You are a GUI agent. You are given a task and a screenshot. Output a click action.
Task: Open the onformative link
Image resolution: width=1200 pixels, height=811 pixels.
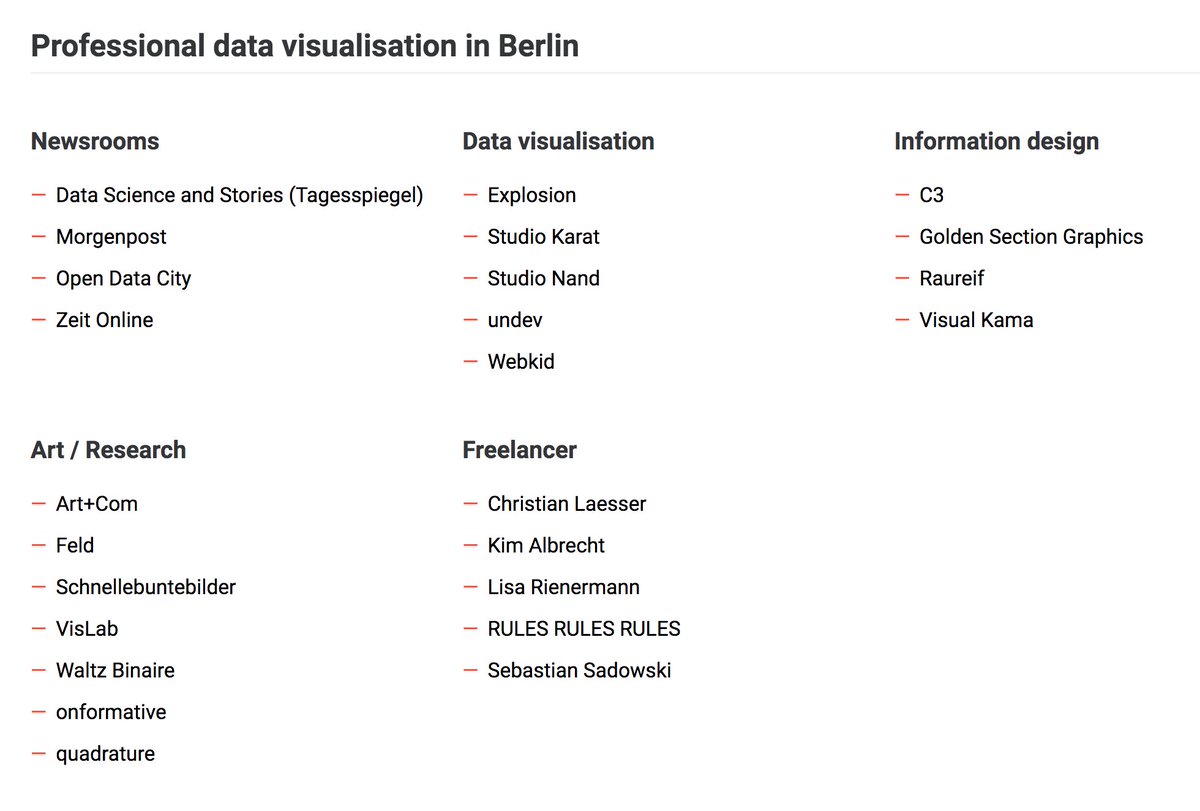click(x=111, y=713)
